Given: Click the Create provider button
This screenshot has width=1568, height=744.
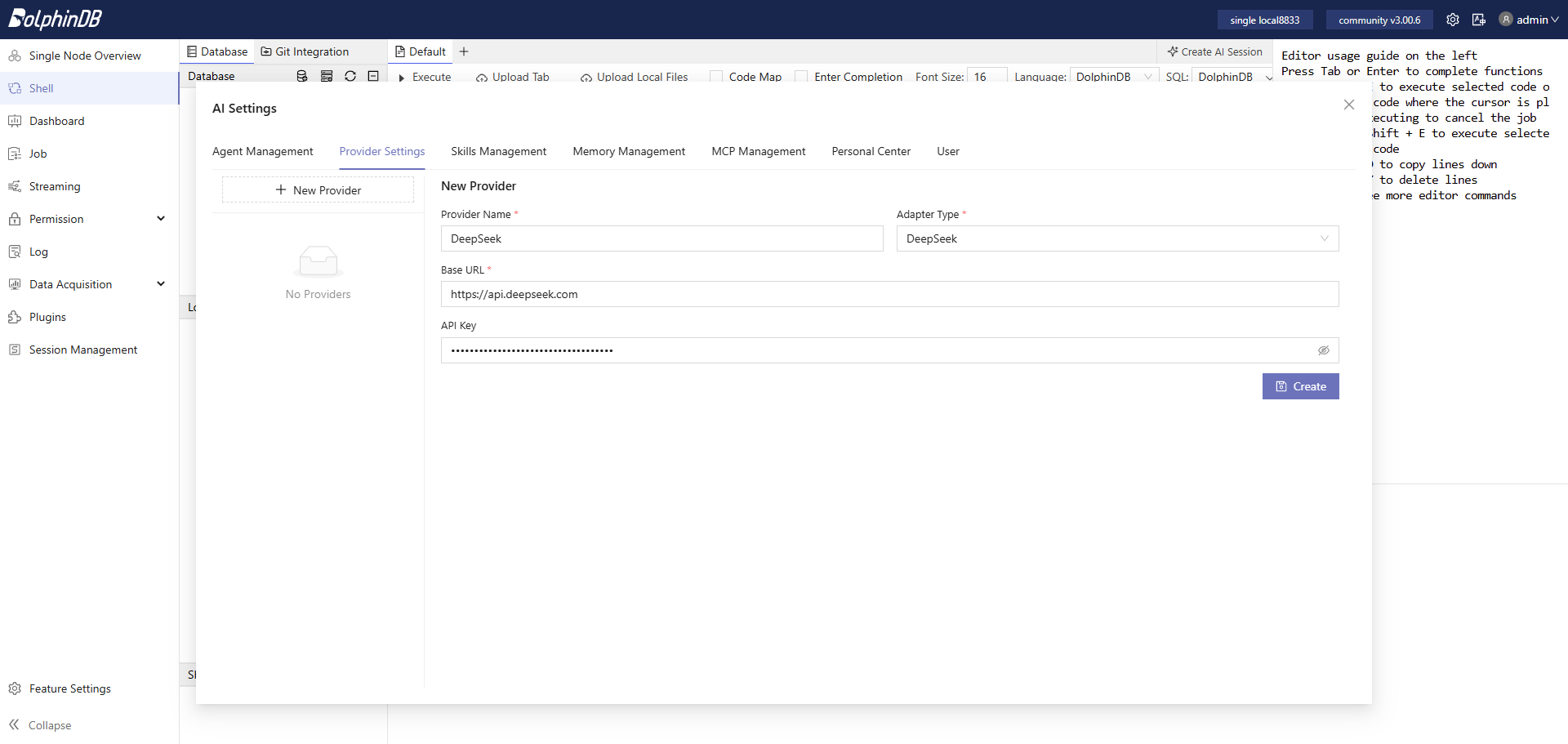Looking at the screenshot, I should tap(1301, 386).
